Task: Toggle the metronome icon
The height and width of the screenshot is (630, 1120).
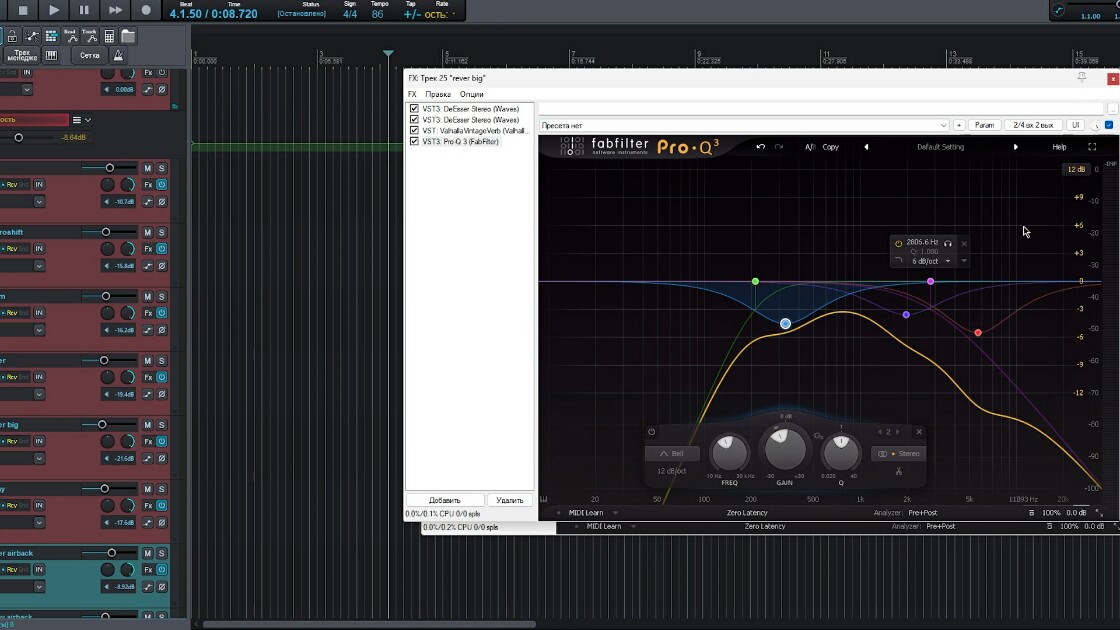Action: [119, 56]
